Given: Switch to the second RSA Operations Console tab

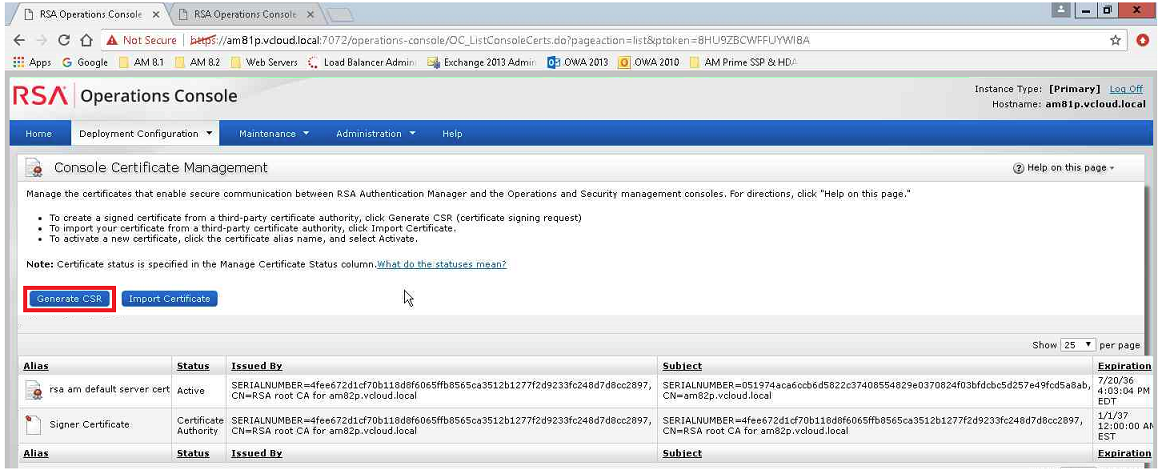Looking at the screenshot, I should tap(243, 14).
